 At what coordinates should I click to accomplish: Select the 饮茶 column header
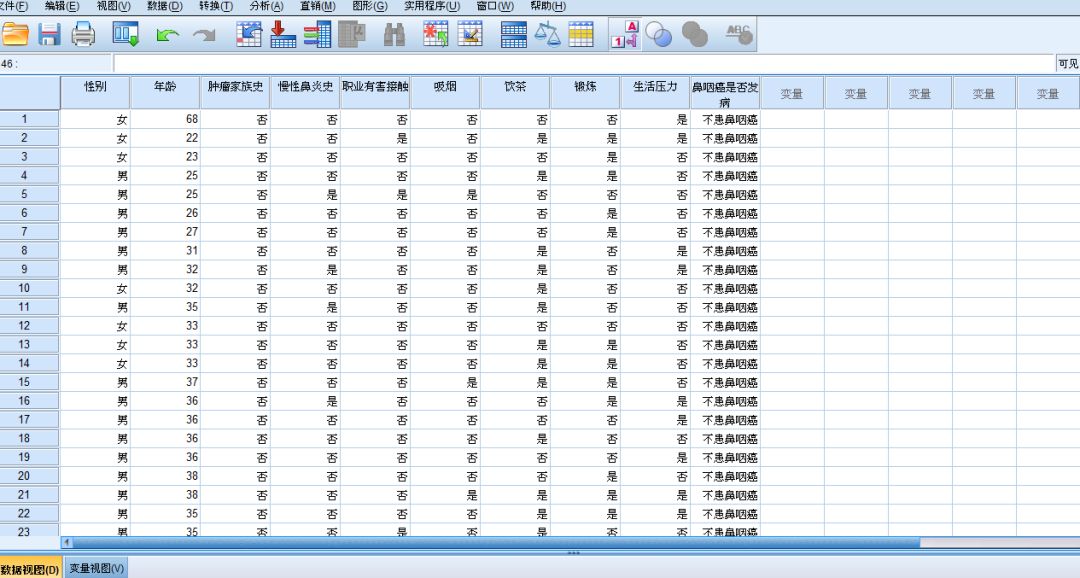[x=516, y=92]
